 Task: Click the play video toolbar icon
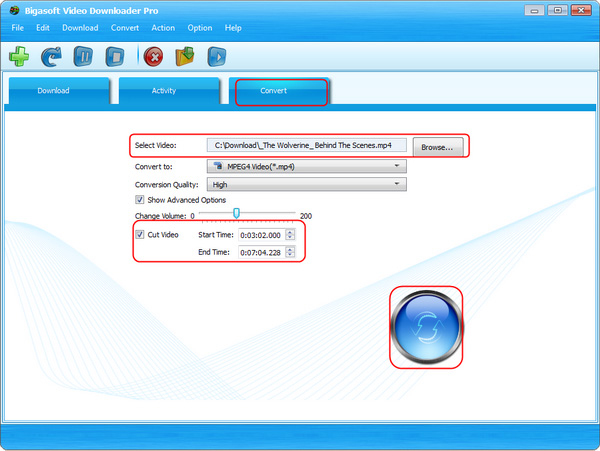click(x=217, y=57)
